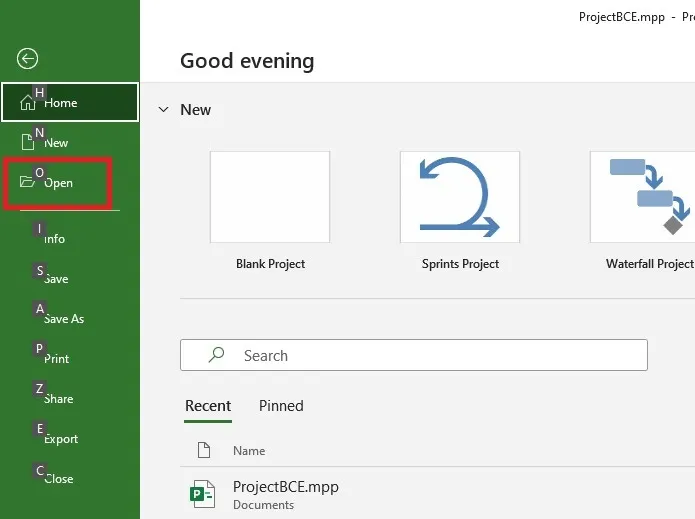Choose Save As in sidebar
Image resolution: width=695 pixels, height=519 pixels.
63,319
